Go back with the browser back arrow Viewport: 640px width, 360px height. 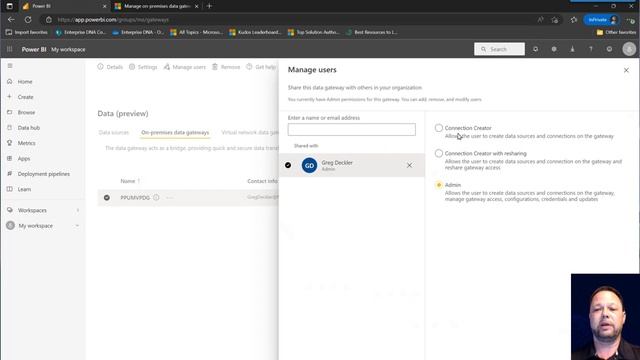pos(11,20)
